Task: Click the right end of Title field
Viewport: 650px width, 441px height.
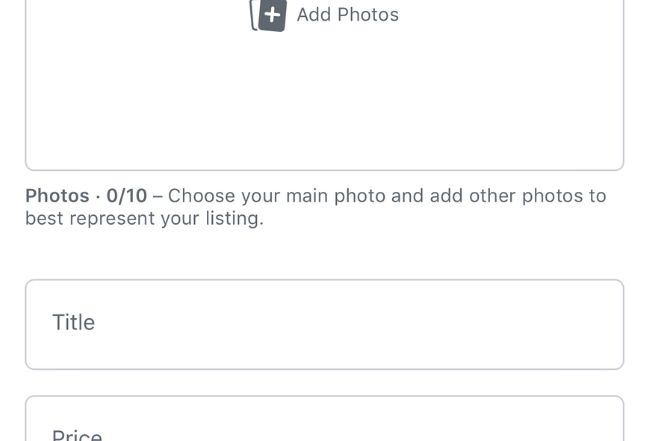Action: coord(590,324)
